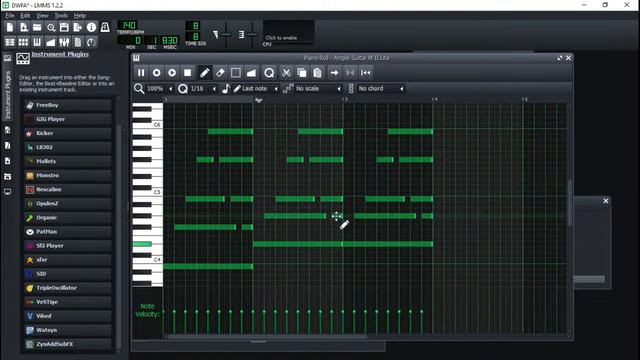Click the Piano Roll vertical scrollbar
Screen dimensions: 640x360
pyautogui.click(x=569, y=202)
